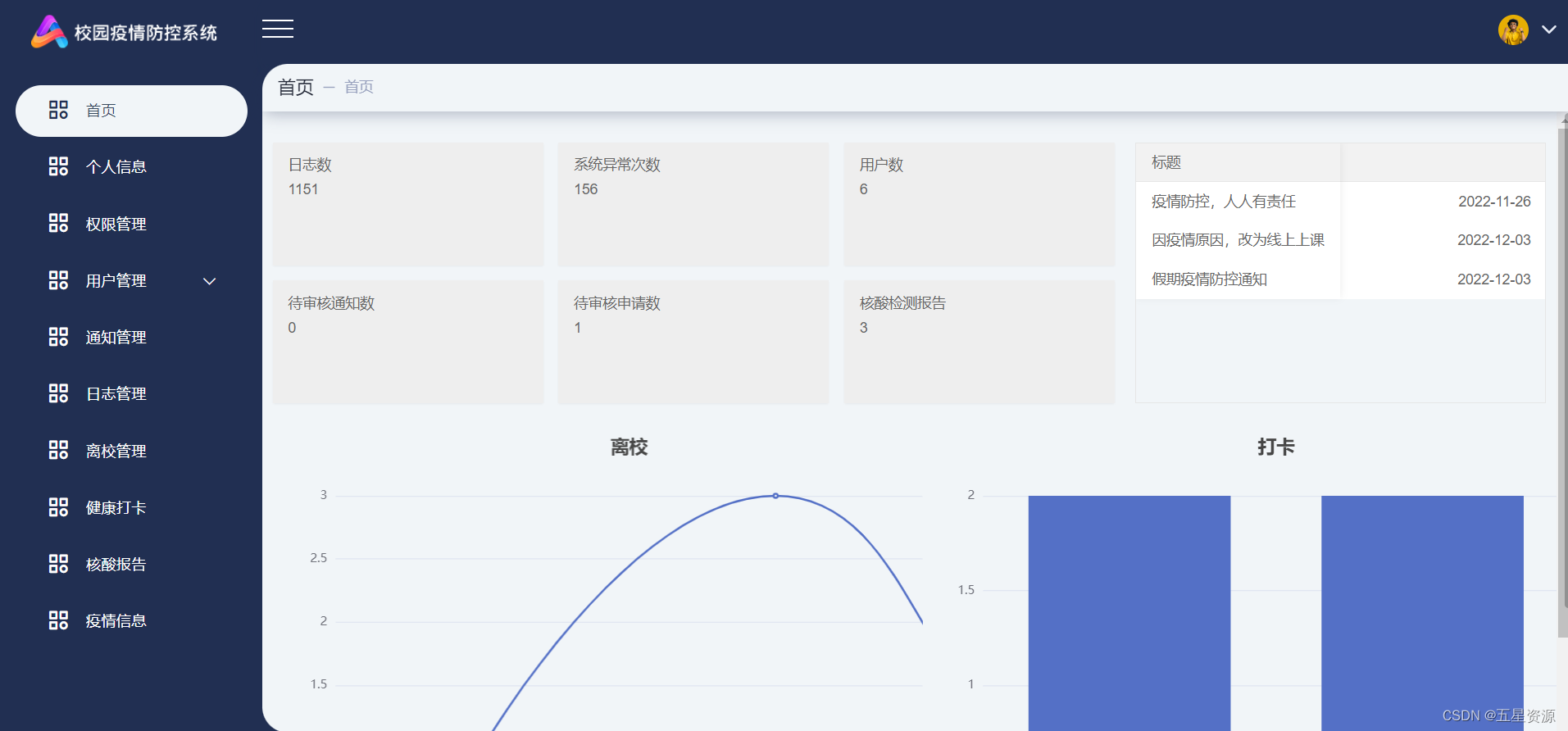1568x731 pixels.
Task: Go to 核酸报告 in sidebar
Action: 131,564
